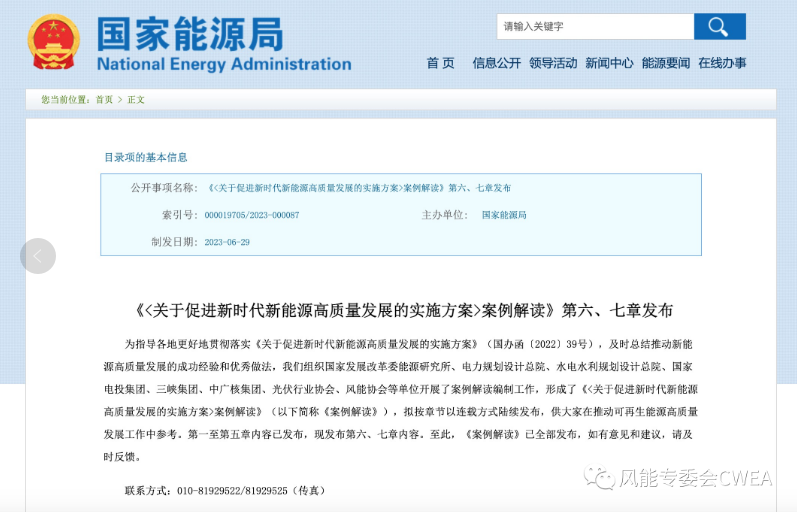
Task: Click the 目录项的基本信息 section heading
Action: (146, 157)
